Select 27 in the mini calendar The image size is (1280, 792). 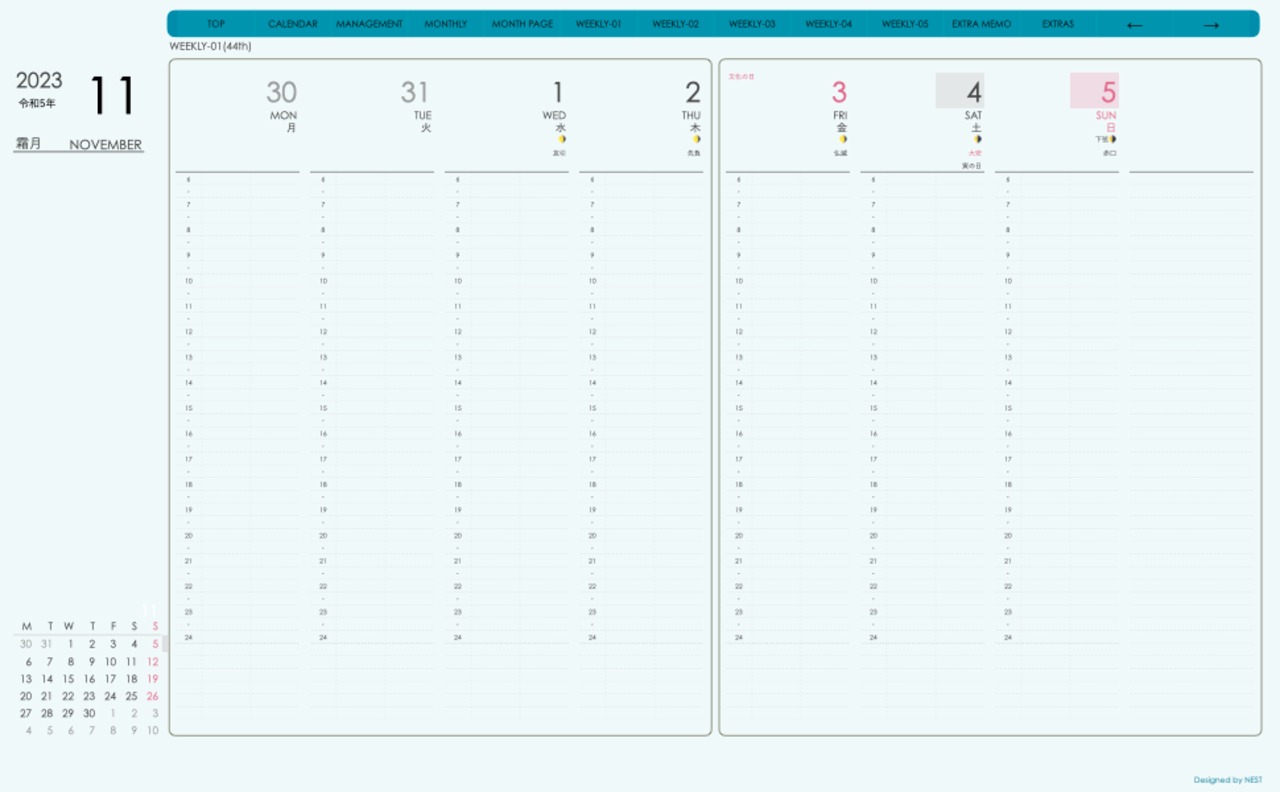[26, 713]
